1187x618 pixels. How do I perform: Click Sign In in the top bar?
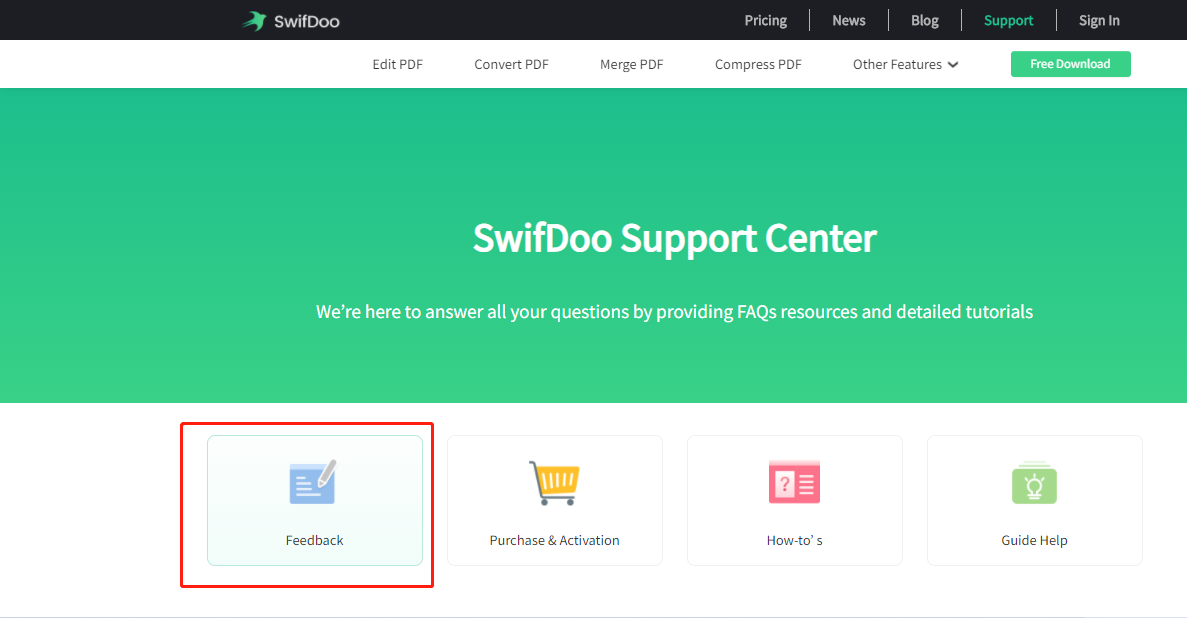[1099, 21]
